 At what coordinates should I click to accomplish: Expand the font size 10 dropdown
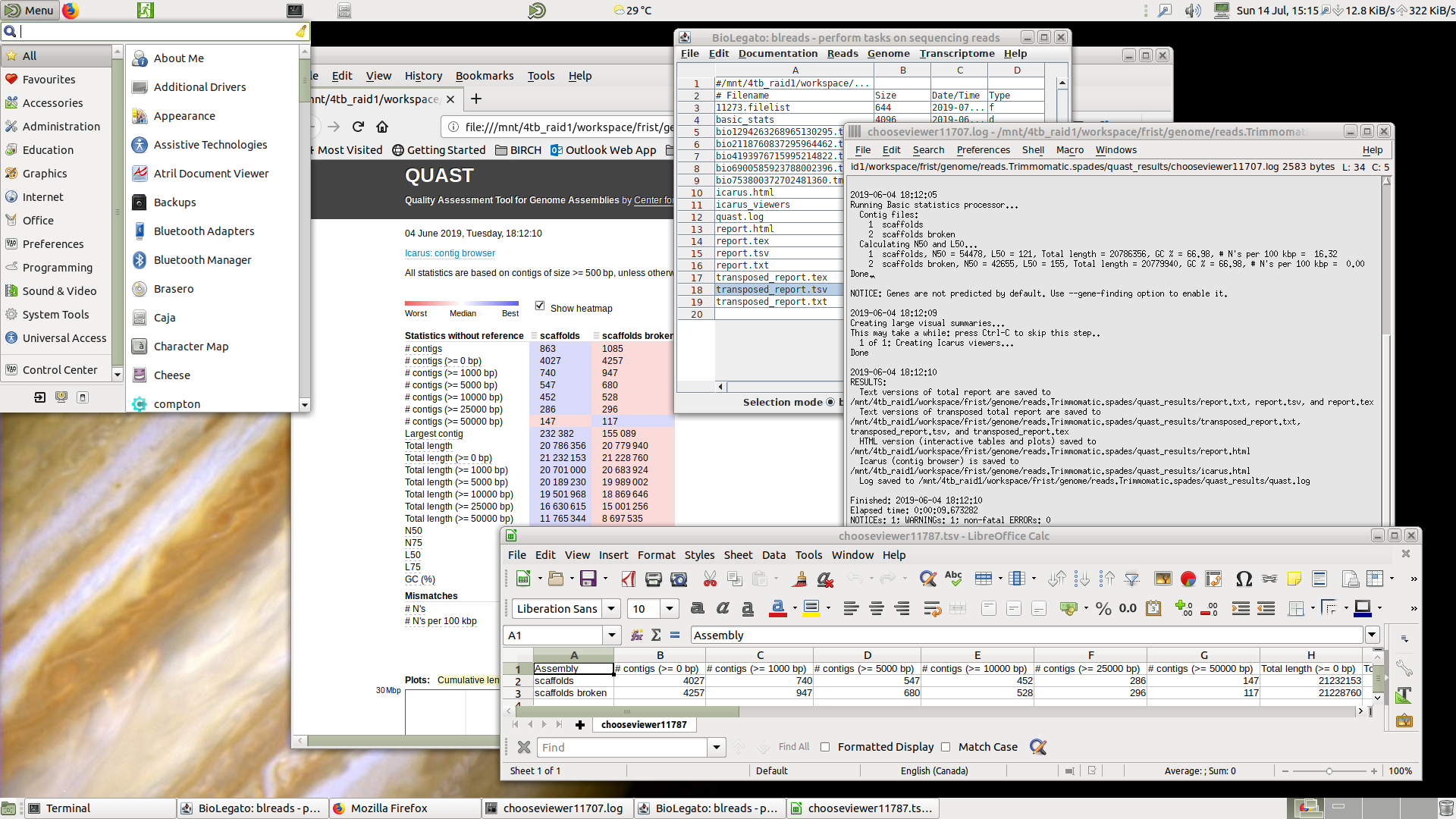click(669, 609)
